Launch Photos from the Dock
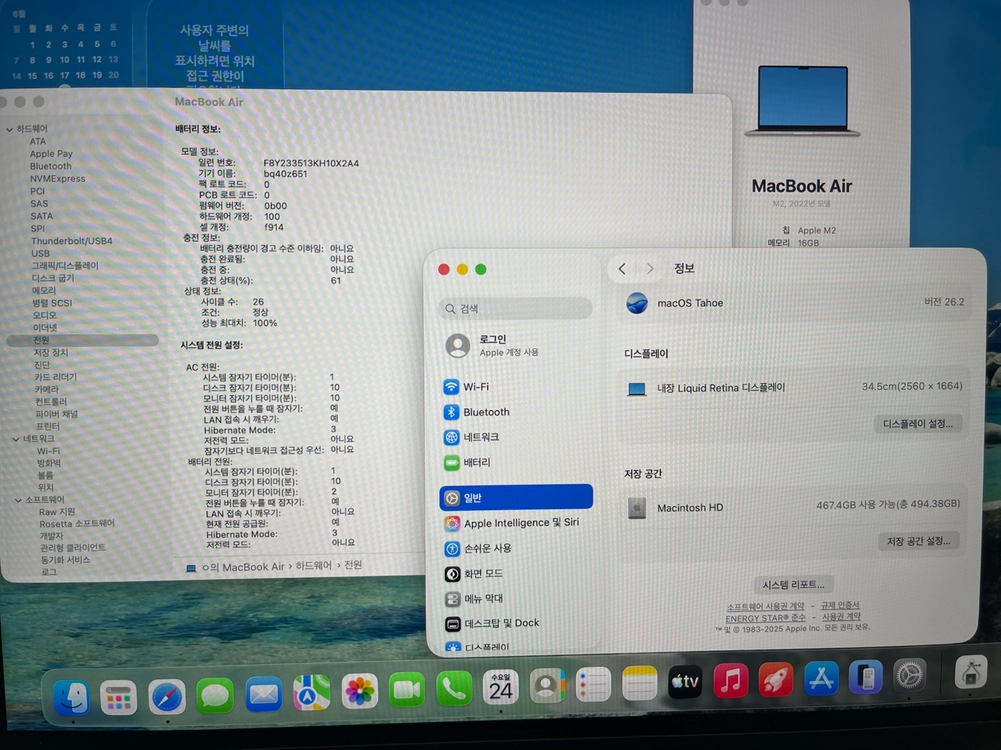The image size is (1001, 750). coord(360,691)
